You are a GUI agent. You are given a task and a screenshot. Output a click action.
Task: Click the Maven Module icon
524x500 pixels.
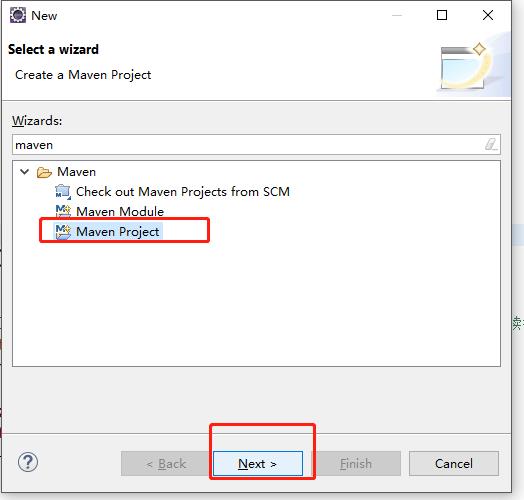click(x=63, y=211)
